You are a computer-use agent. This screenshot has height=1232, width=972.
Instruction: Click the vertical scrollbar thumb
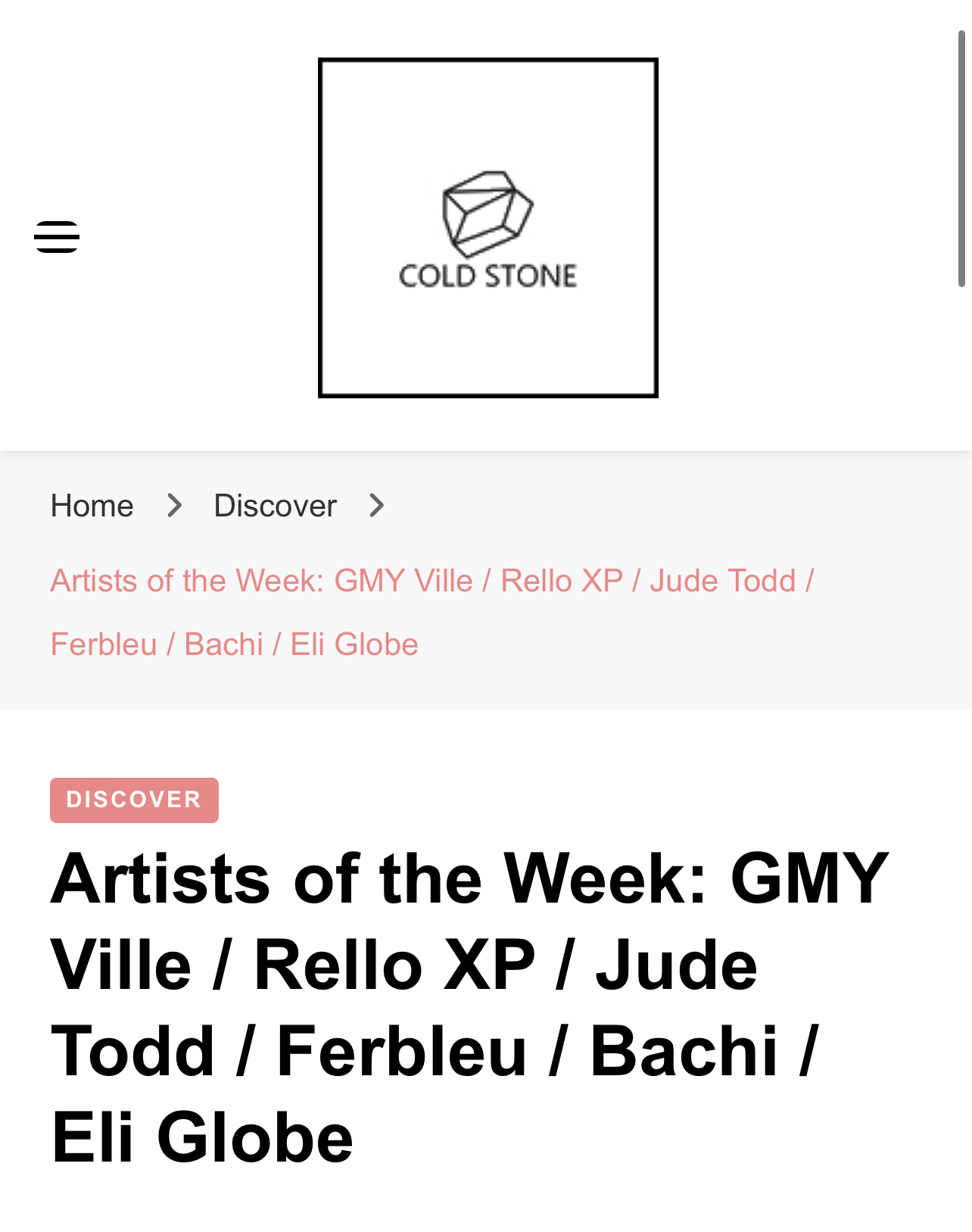[961, 159]
